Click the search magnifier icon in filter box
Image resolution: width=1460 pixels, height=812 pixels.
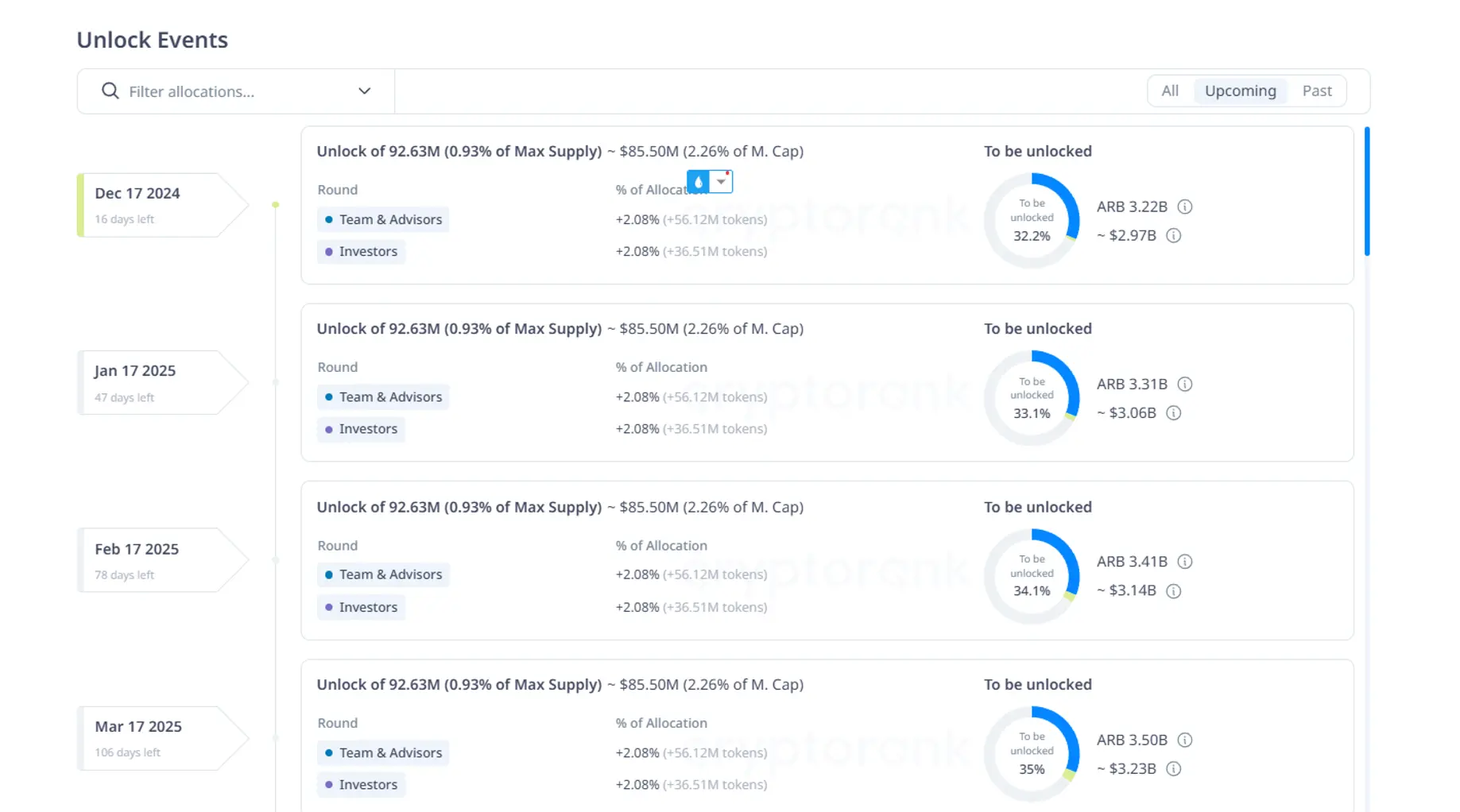click(x=110, y=91)
